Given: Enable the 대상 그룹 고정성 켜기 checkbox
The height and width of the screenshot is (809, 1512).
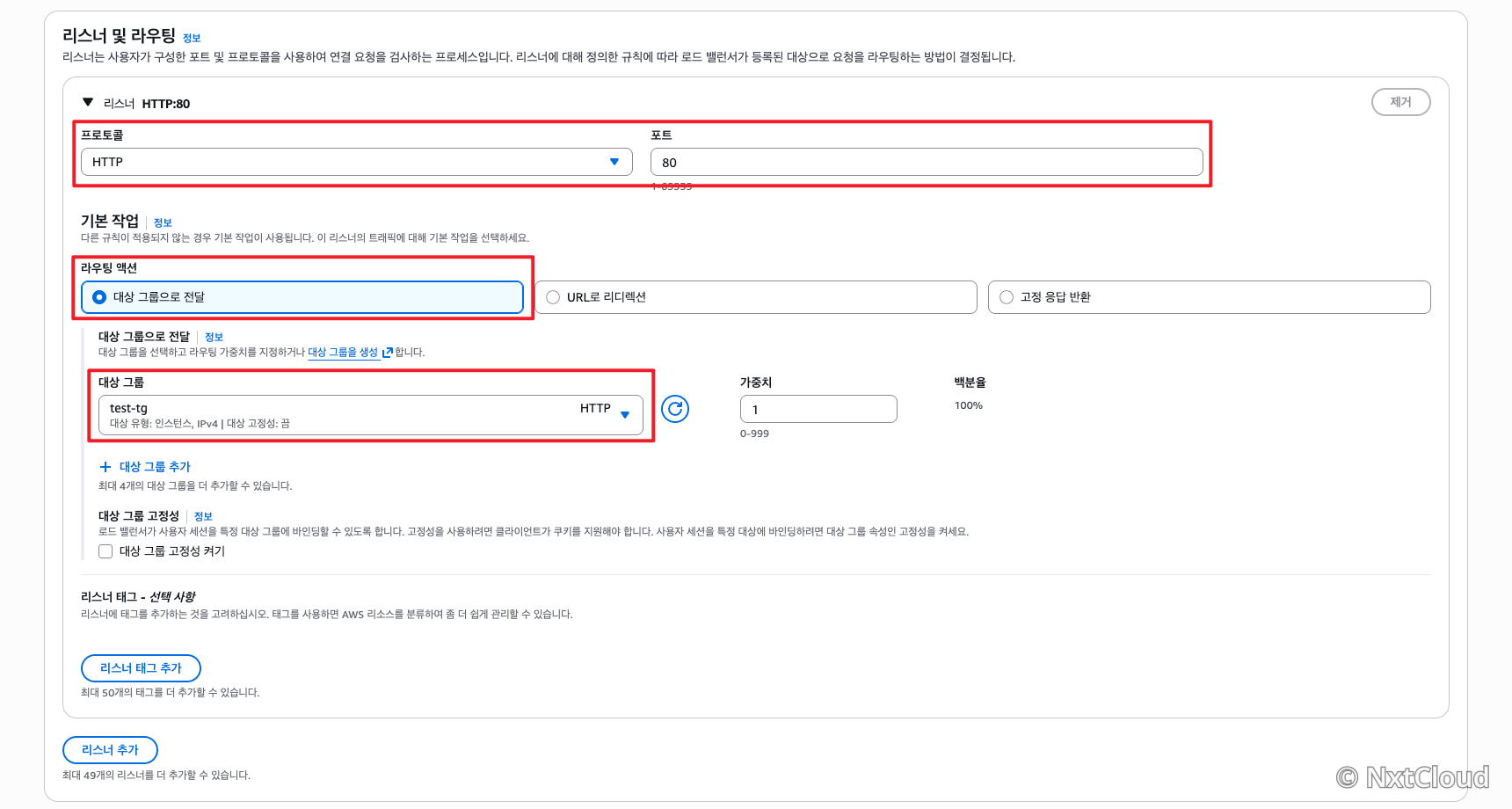Looking at the screenshot, I should point(105,551).
